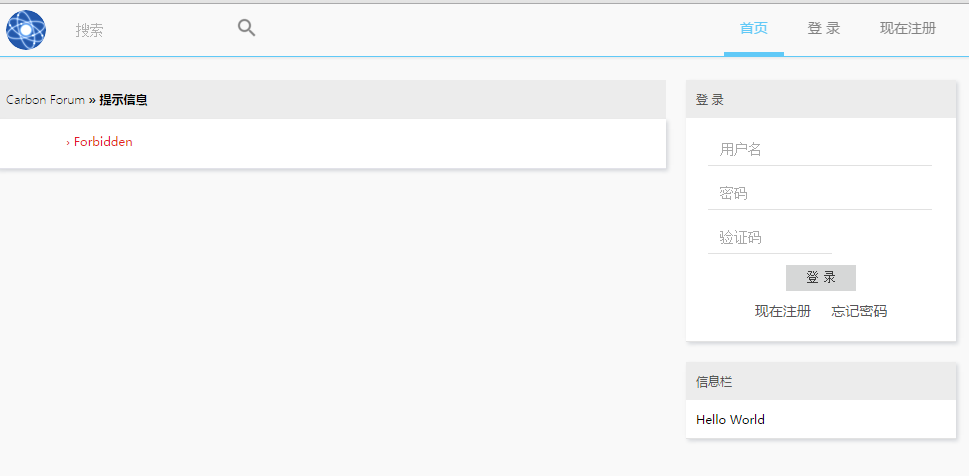Click the blue active indicator under 首页
Image resolution: width=969 pixels, height=476 pixels.
click(754, 54)
